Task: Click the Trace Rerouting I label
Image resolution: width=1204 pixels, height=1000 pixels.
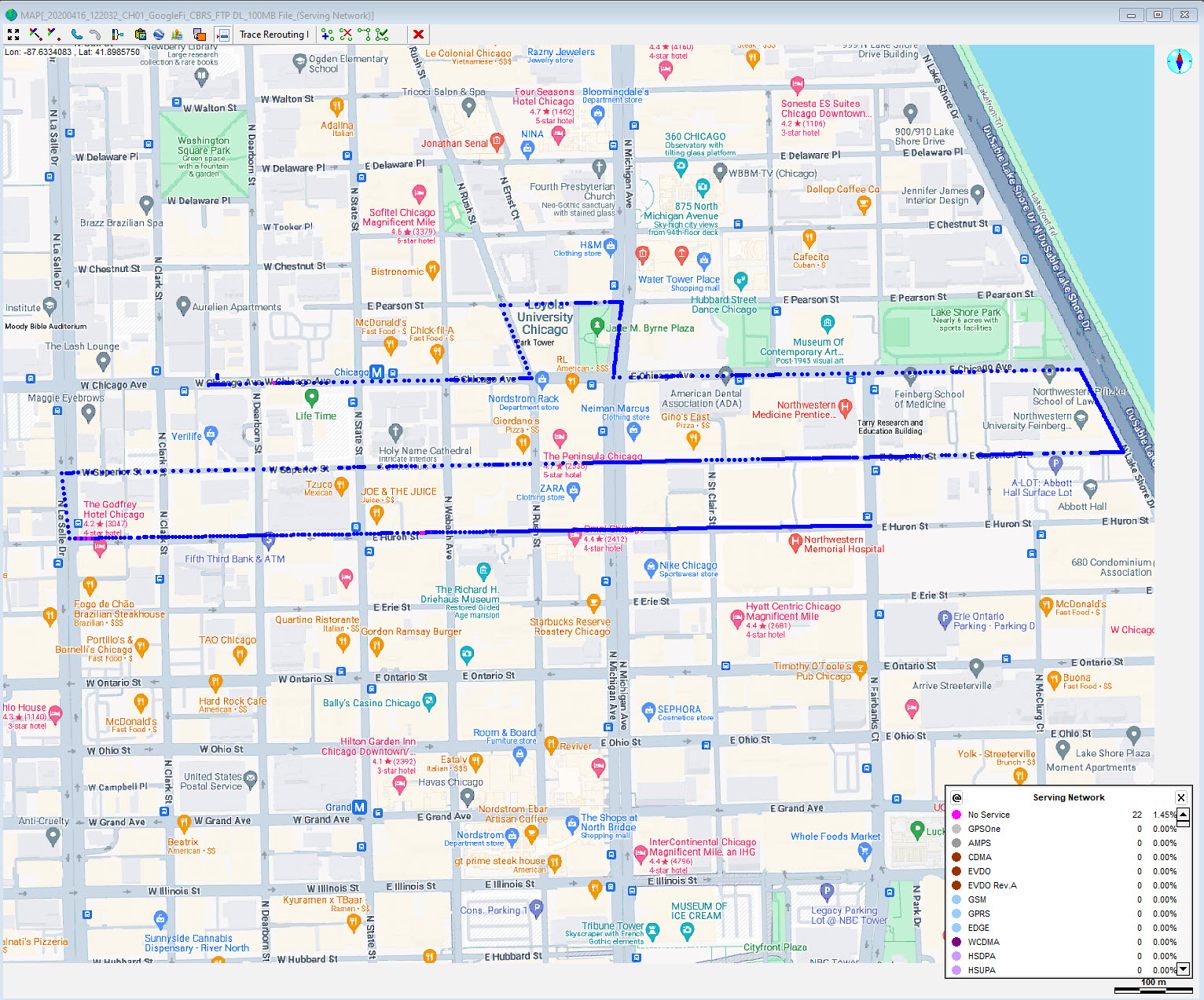Action: click(274, 35)
